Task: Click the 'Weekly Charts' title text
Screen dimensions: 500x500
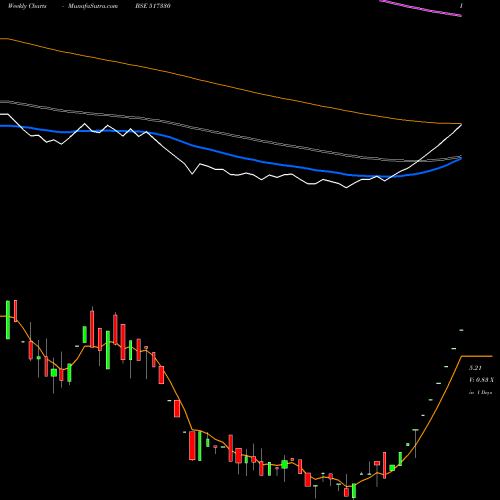Action: tap(27, 6)
